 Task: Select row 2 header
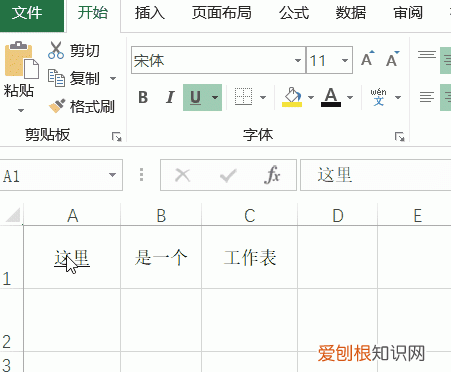coord(11,320)
